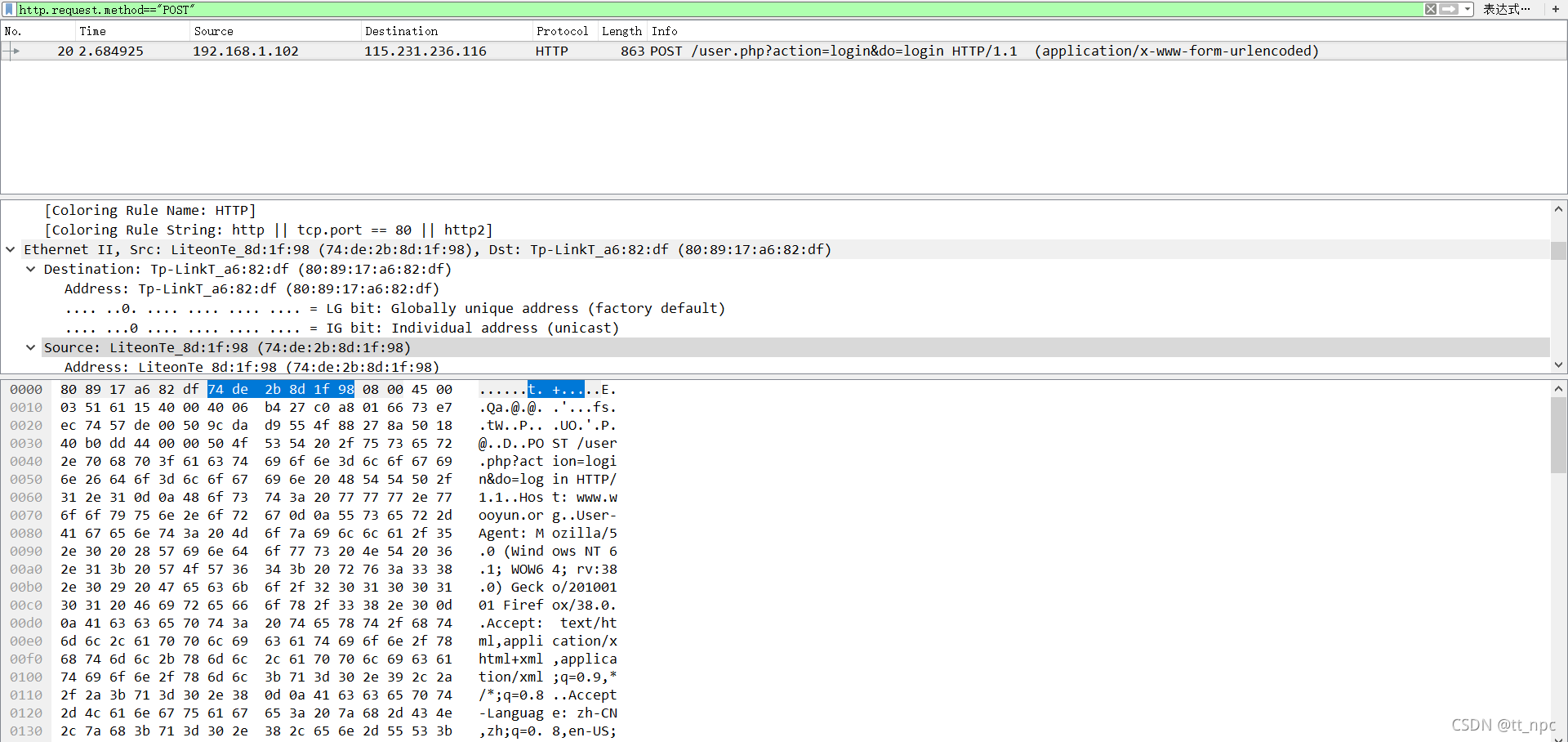The height and width of the screenshot is (742, 1568).
Task: Sort packets by the Length column
Action: [622, 31]
